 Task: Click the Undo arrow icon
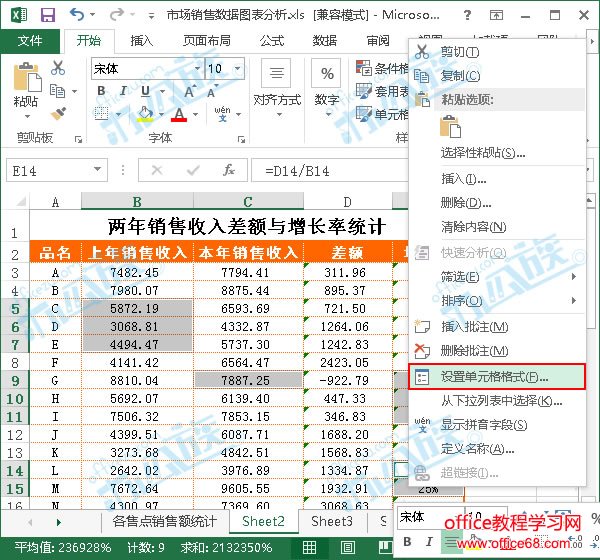[78, 15]
